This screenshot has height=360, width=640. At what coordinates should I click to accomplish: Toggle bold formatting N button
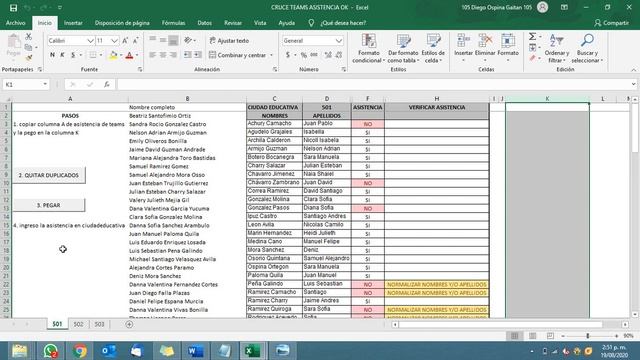tap(52, 55)
